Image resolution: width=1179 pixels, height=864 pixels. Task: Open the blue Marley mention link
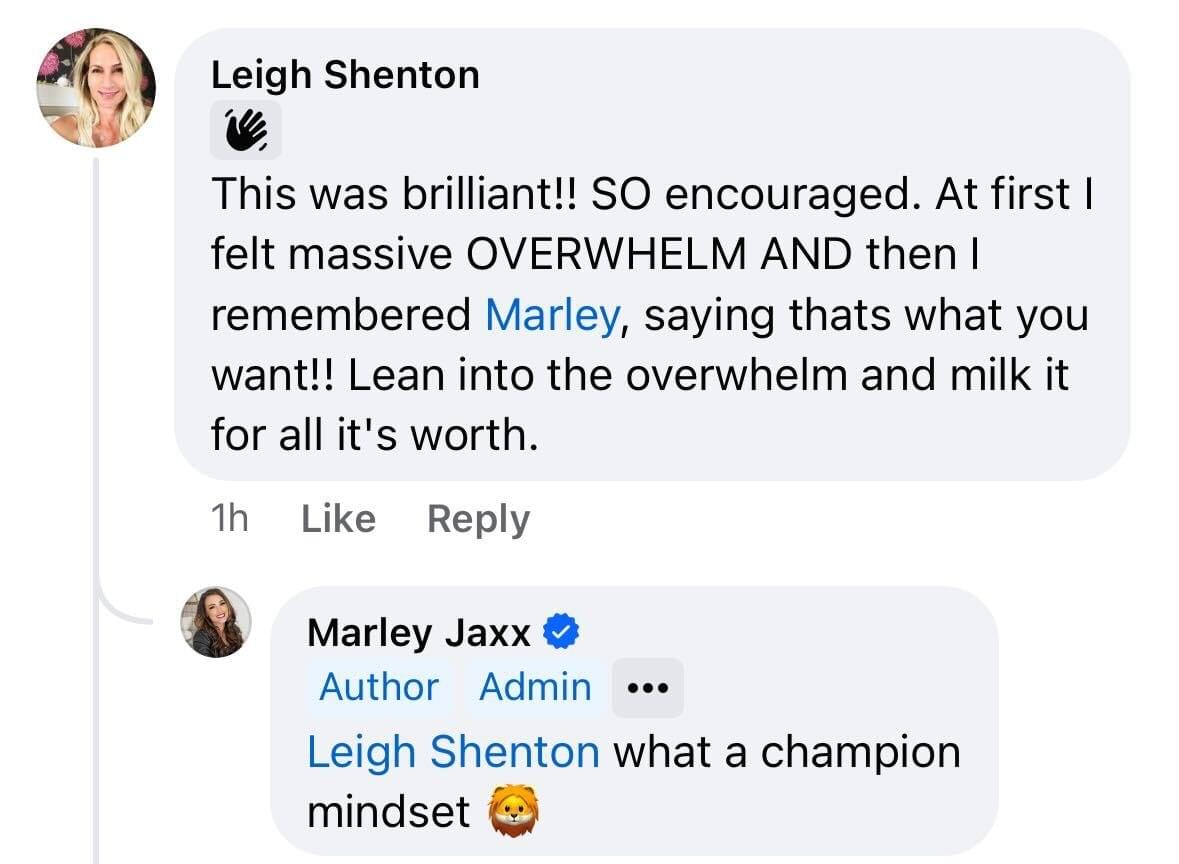552,315
